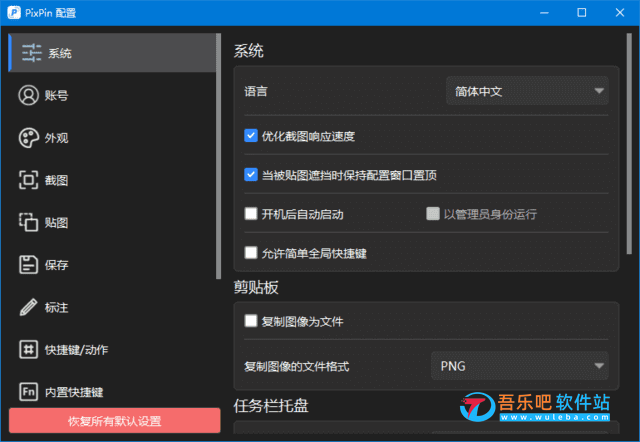Go to 截图 settings label
This screenshot has width=640, height=442.
(56, 180)
